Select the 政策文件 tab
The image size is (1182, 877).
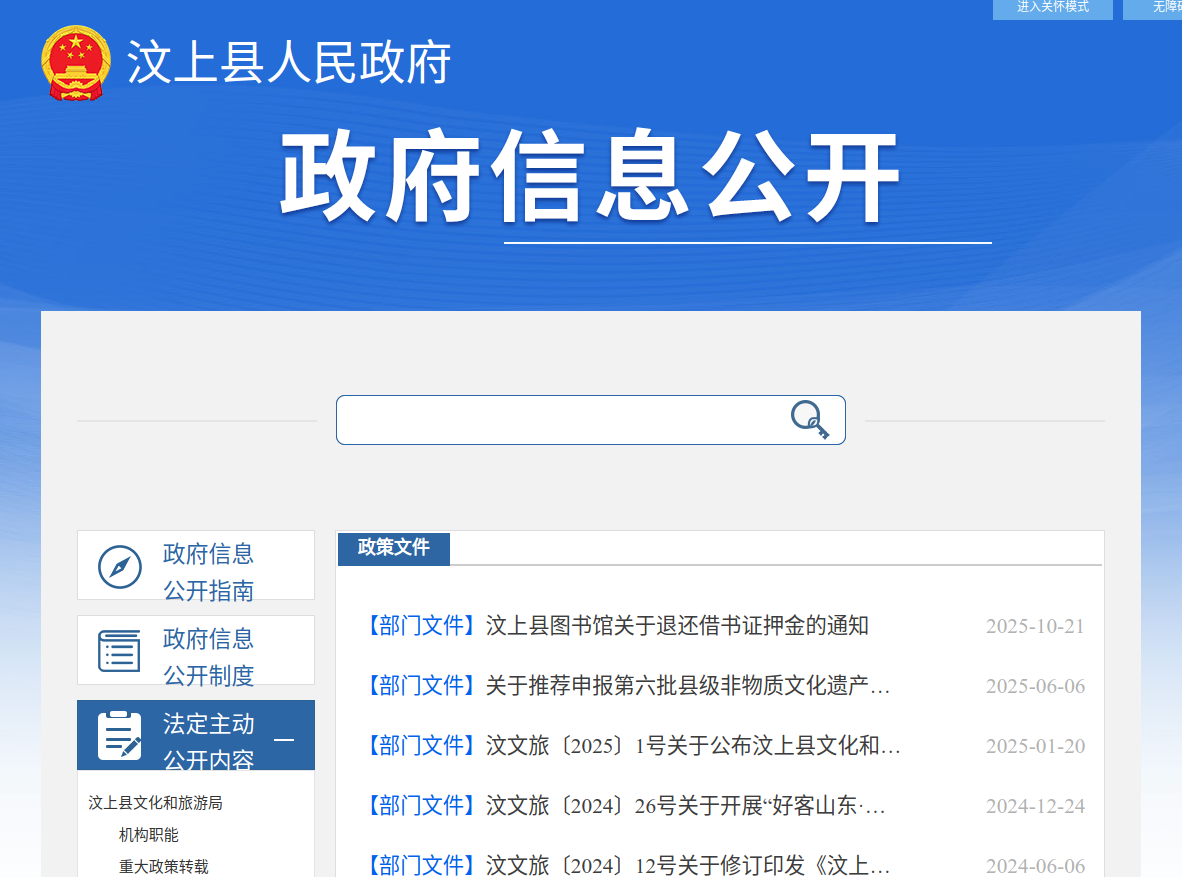click(394, 548)
